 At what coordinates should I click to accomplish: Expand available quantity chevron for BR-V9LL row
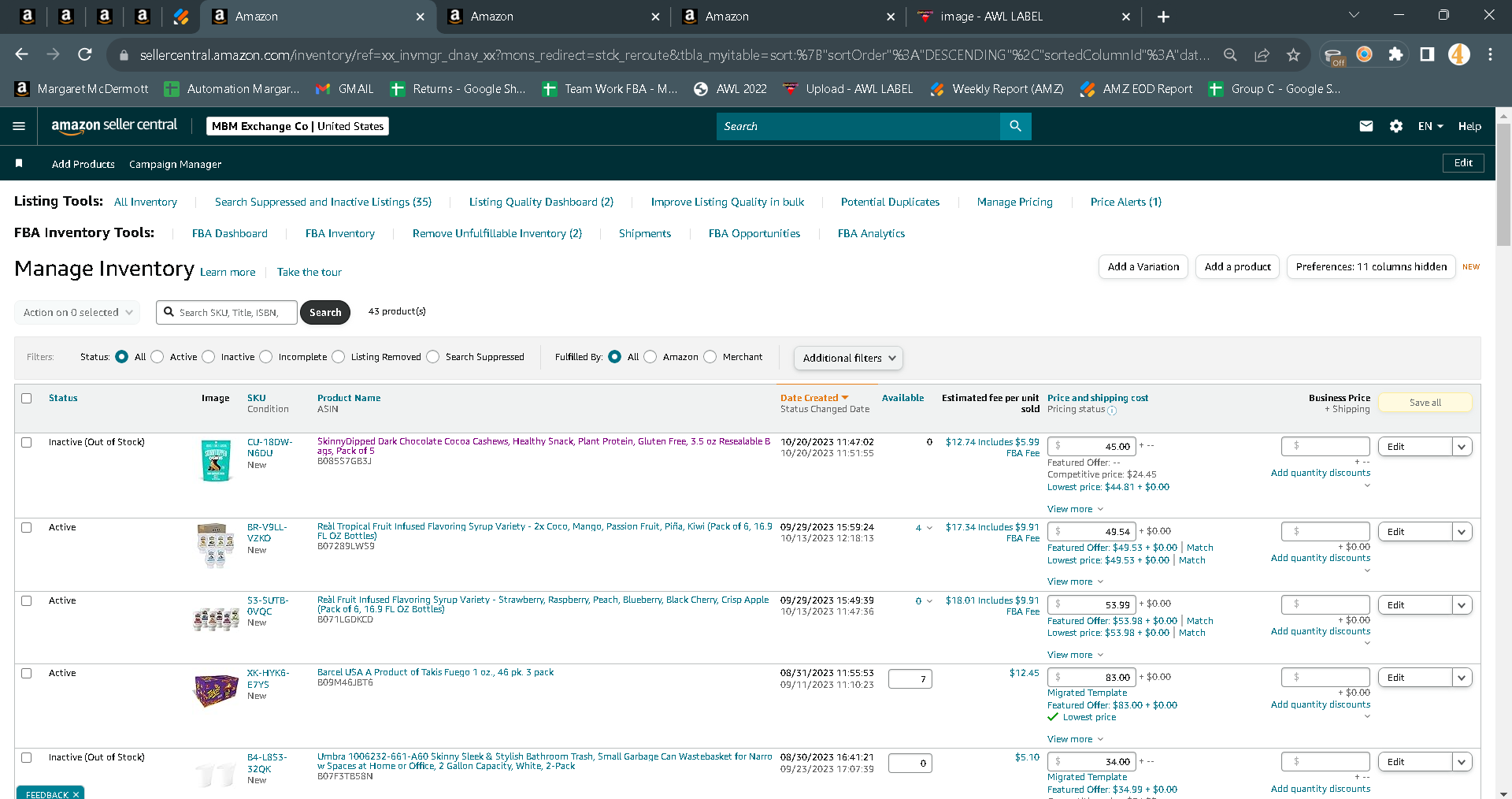coord(929,528)
